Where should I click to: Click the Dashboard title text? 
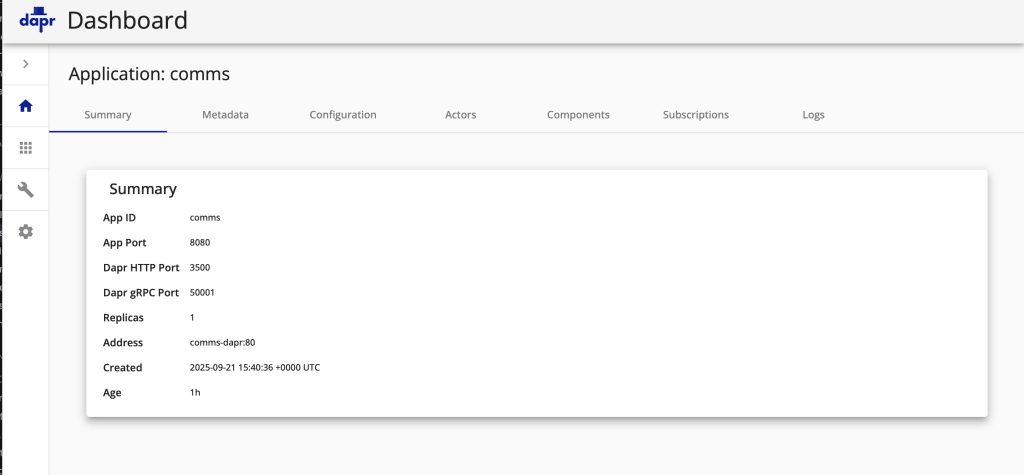tap(127, 21)
